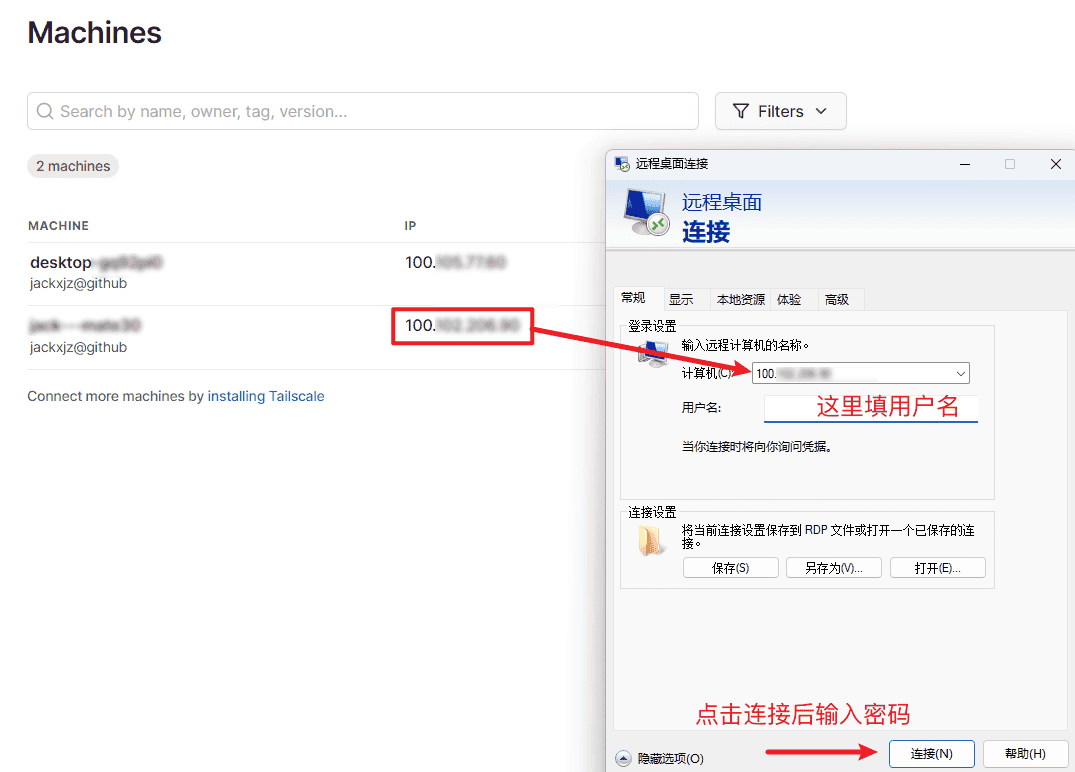1075x772 pixels.
Task: Click the funnel icon in Filters
Action: tap(740, 111)
